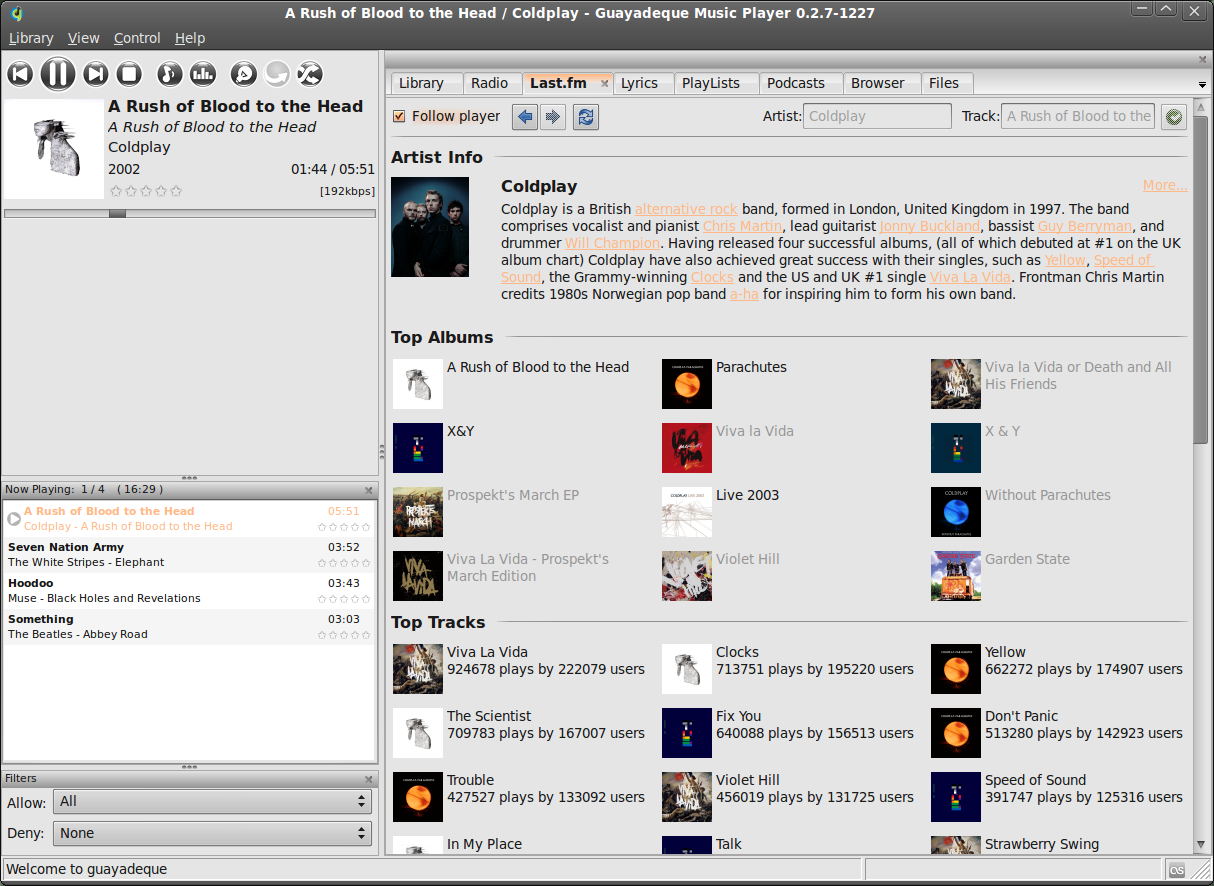The height and width of the screenshot is (886, 1214).
Task: Follow the a-ha band link
Action: [744, 294]
